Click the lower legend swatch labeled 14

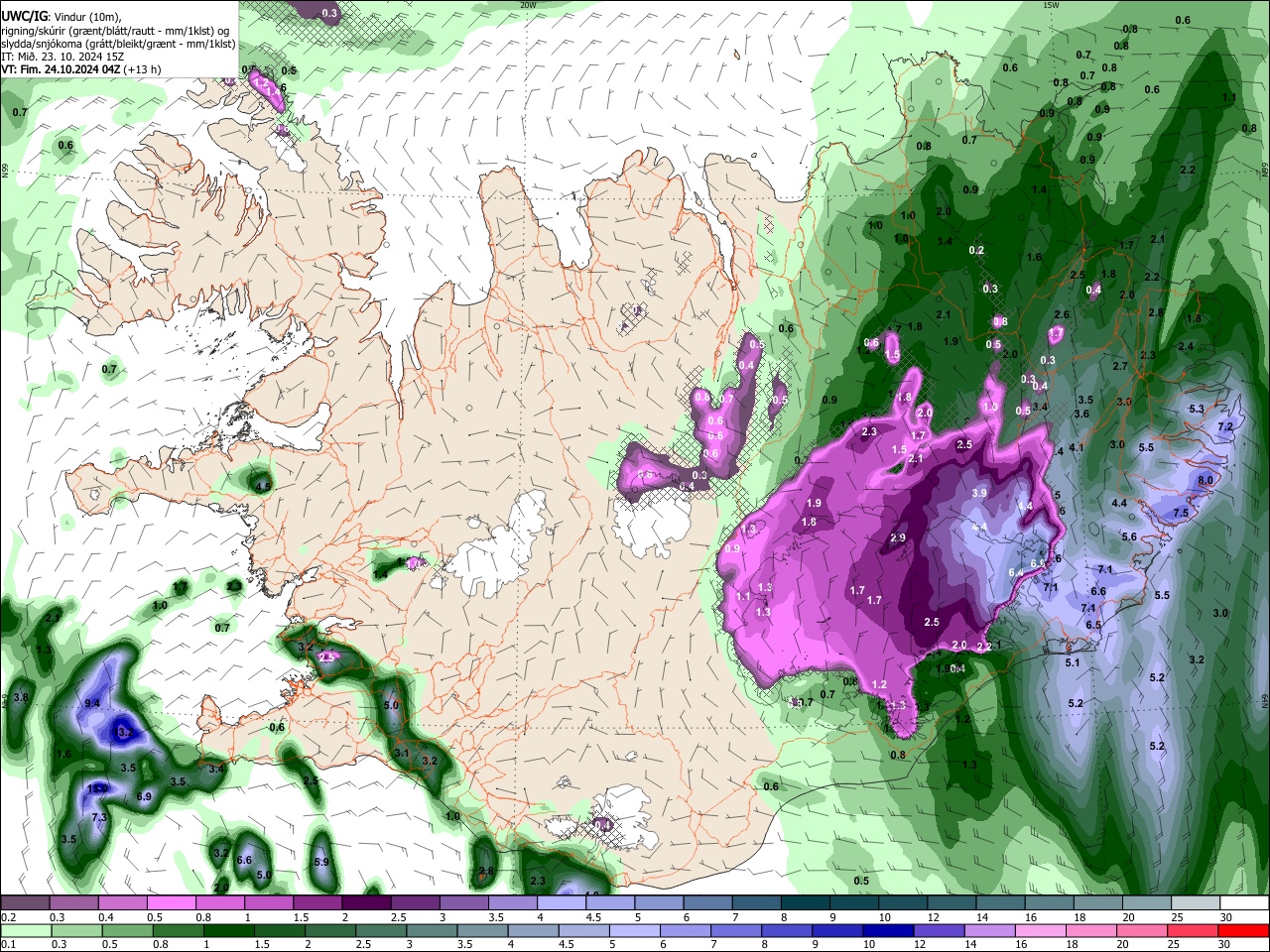pos(991,930)
